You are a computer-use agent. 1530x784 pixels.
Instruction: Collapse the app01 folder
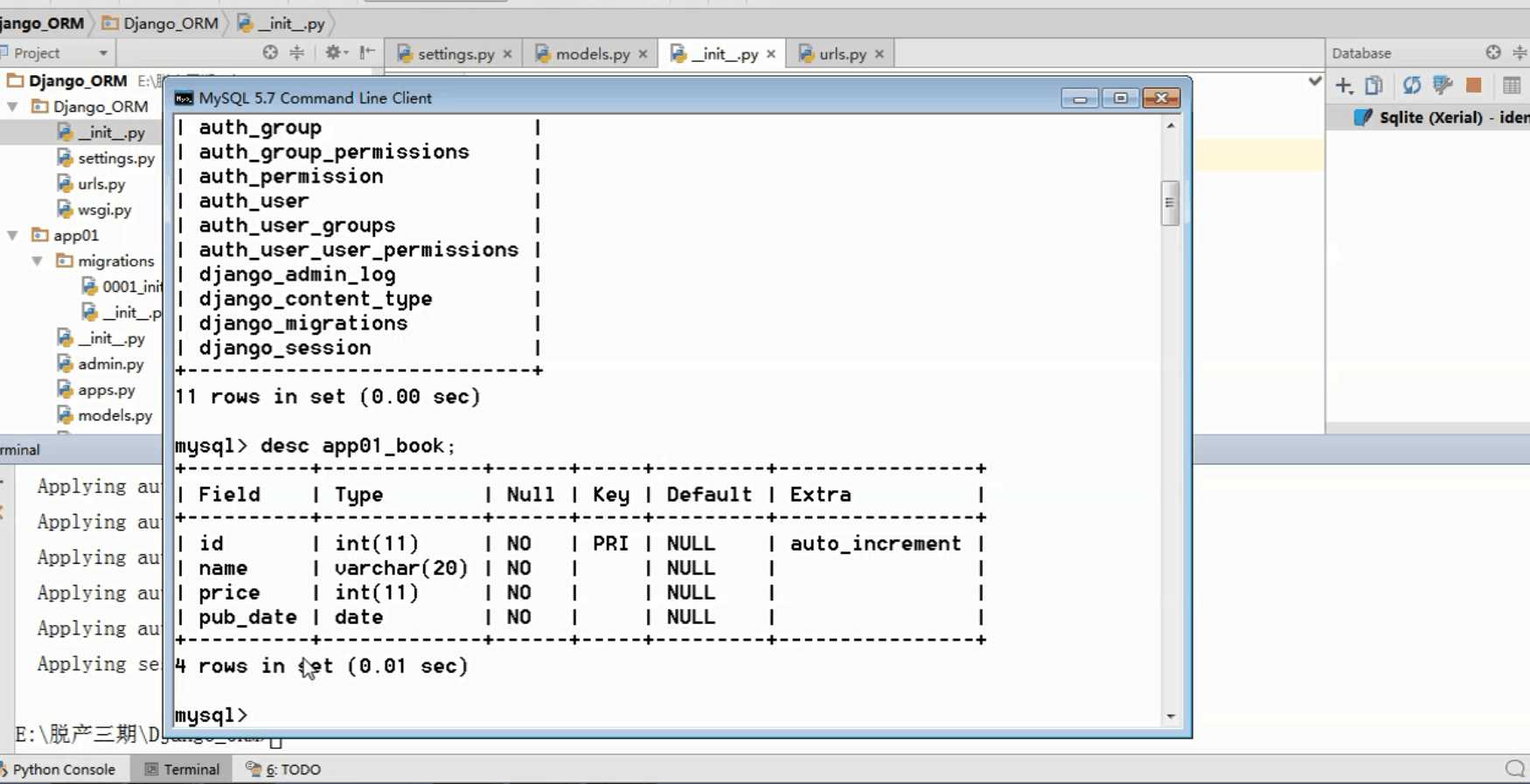coord(13,235)
